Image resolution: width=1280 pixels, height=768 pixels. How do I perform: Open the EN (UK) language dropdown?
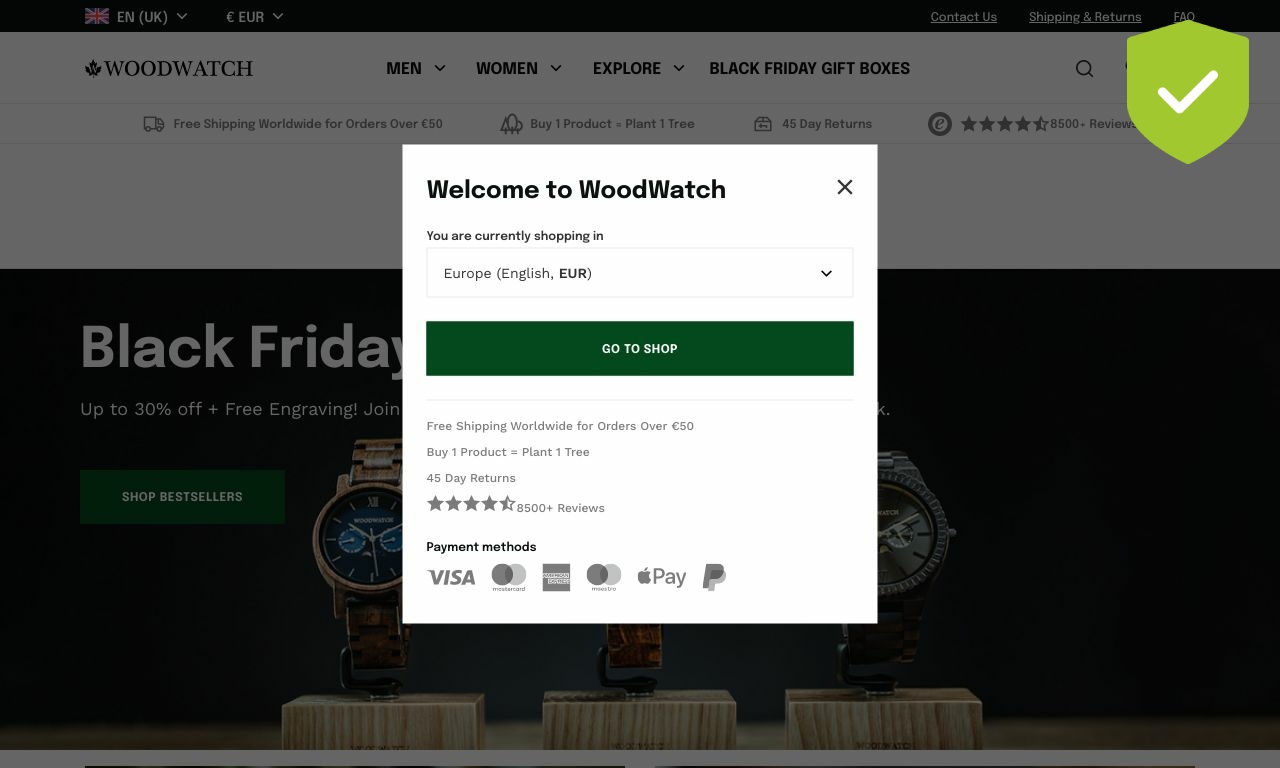[136, 16]
